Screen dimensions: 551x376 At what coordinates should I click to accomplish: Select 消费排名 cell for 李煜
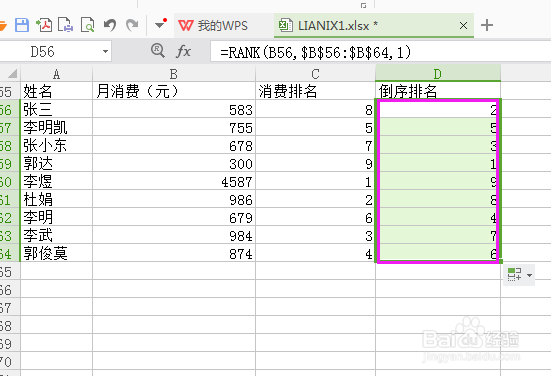pos(315,181)
